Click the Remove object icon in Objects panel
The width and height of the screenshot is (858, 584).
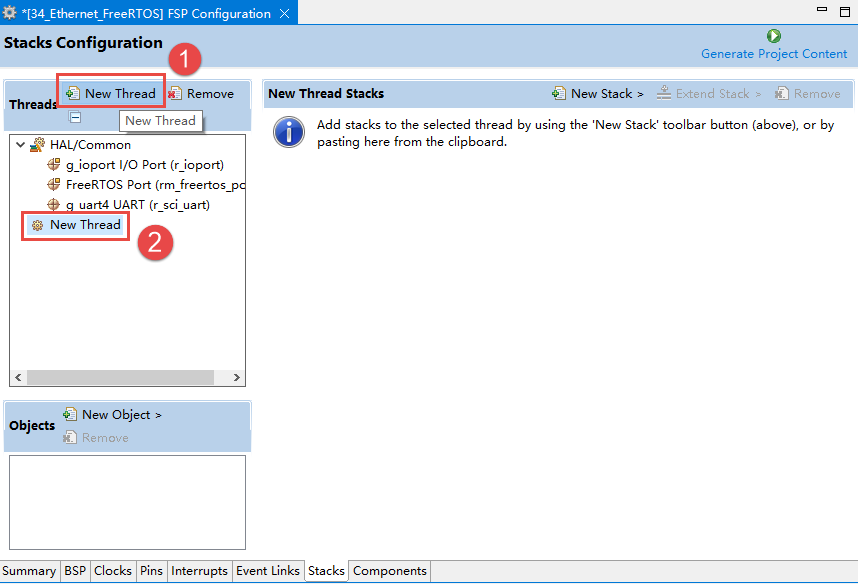[70, 437]
